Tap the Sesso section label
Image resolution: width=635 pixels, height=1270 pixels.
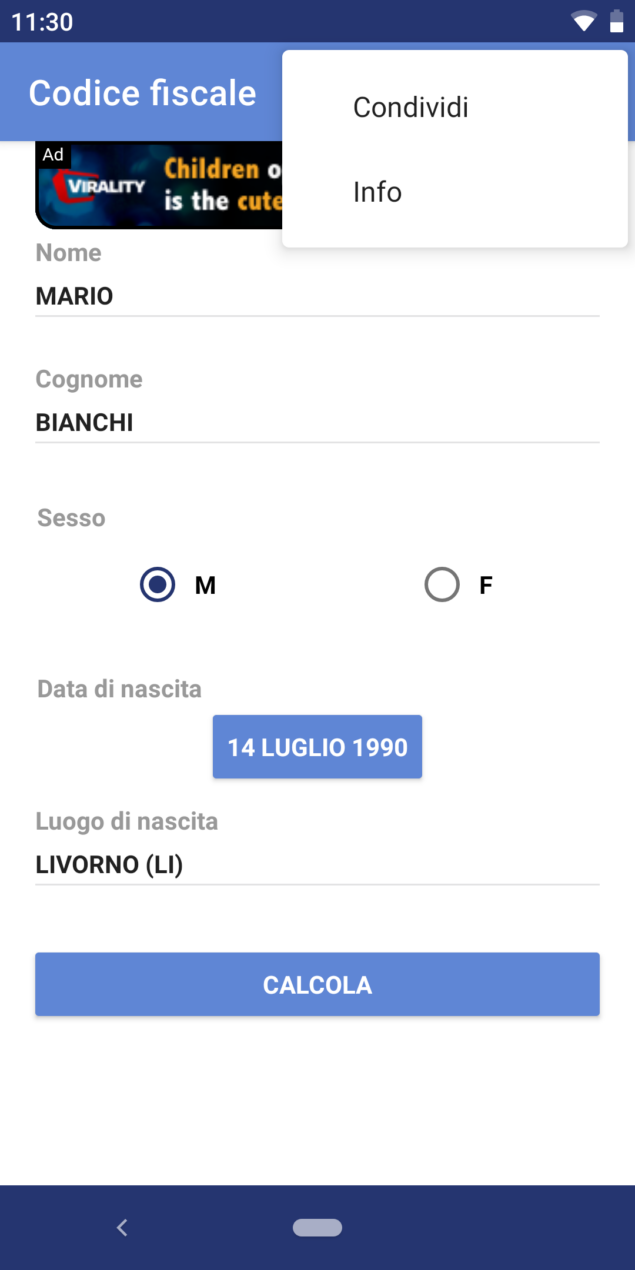click(x=70, y=518)
